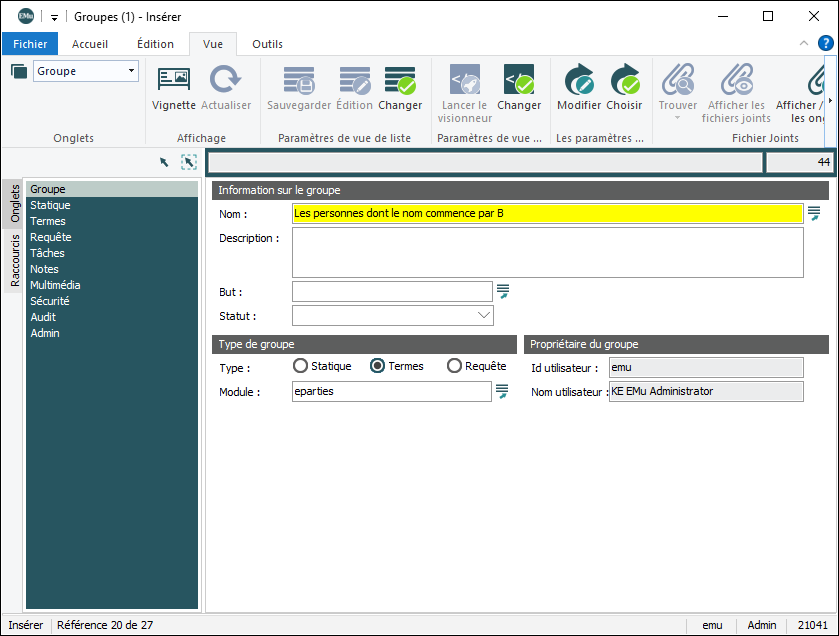Click the Choisir settings icon
The width and height of the screenshot is (839, 636).
click(624, 80)
